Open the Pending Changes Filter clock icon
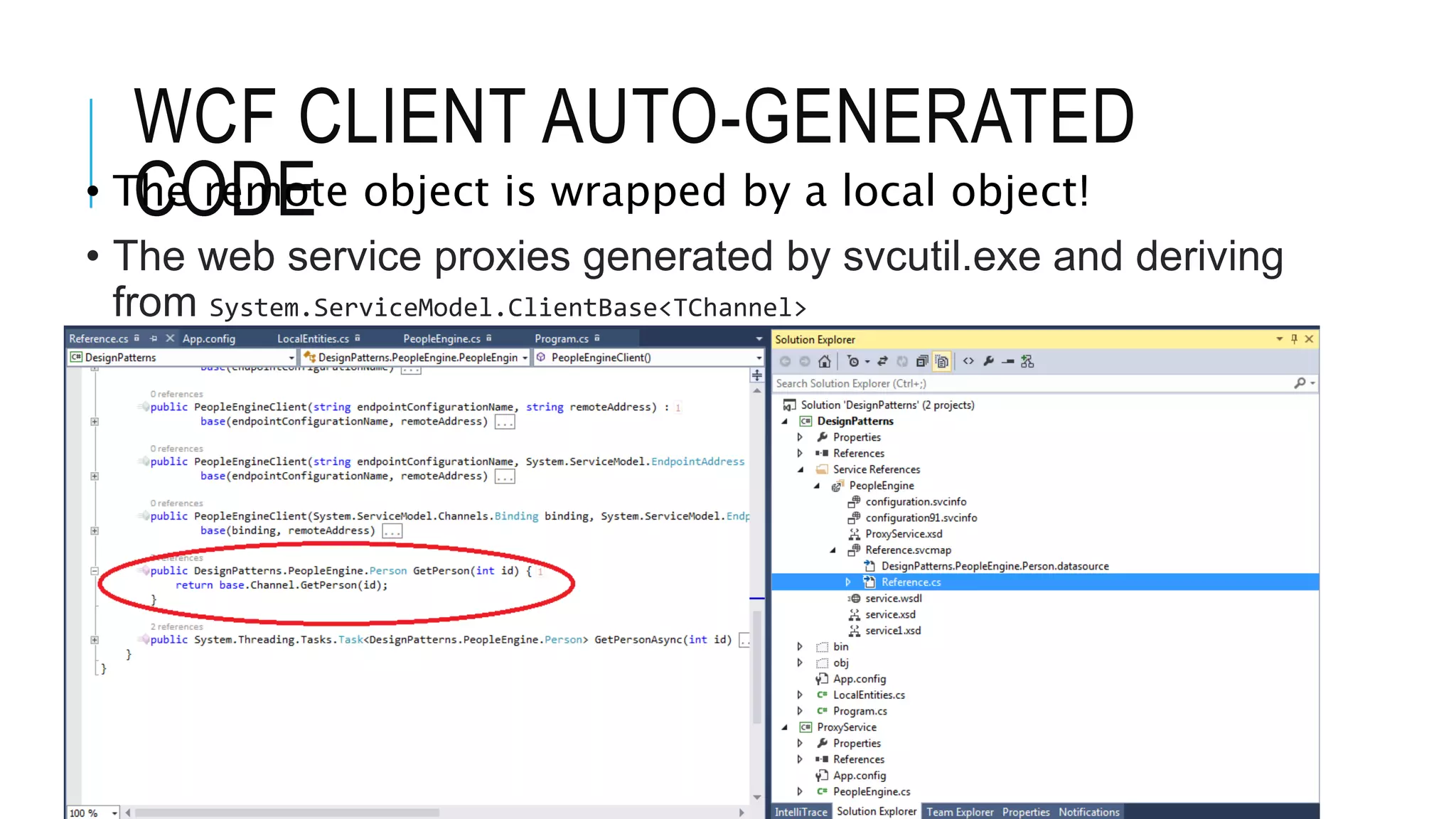Screen dimensions: 1456x819 pos(854,361)
